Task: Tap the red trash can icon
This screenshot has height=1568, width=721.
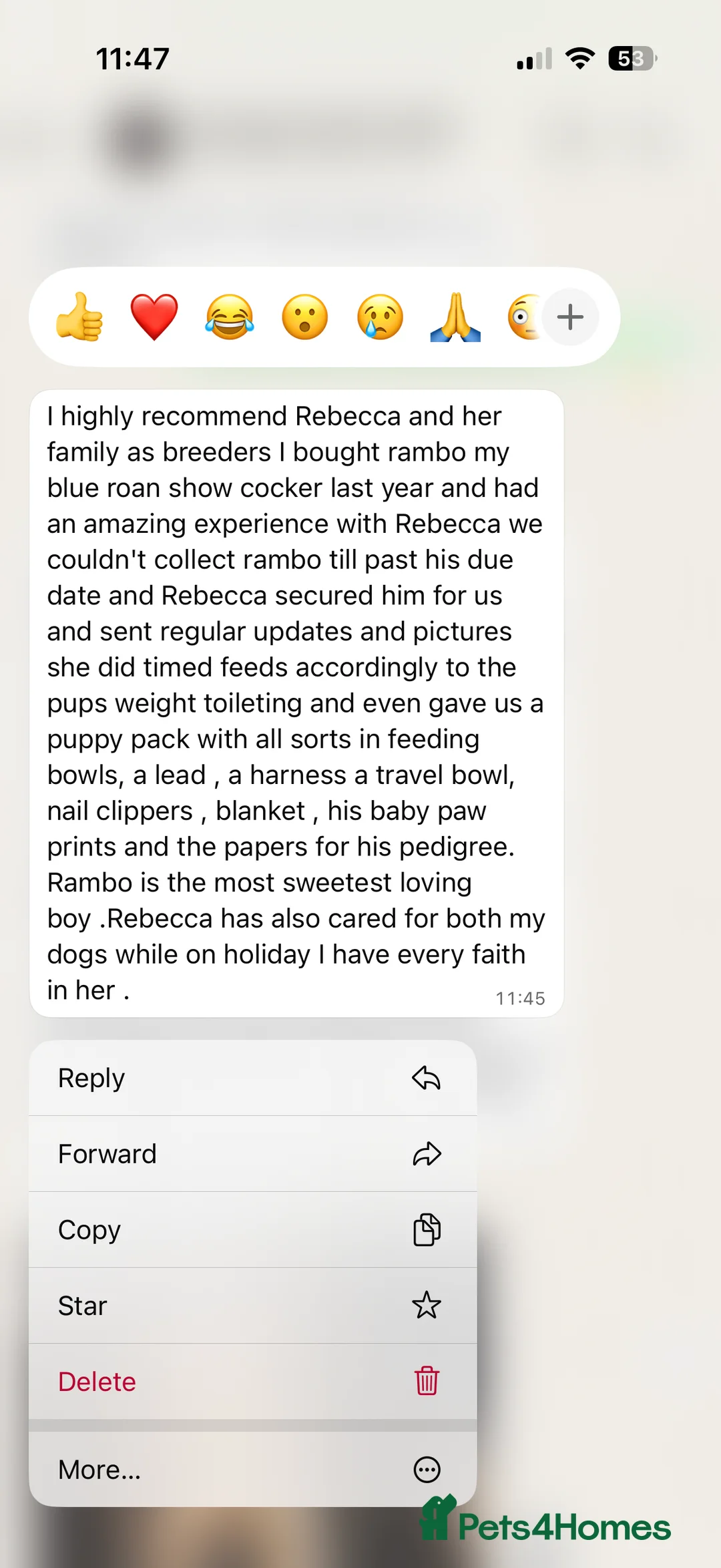Action: click(427, 1381)
